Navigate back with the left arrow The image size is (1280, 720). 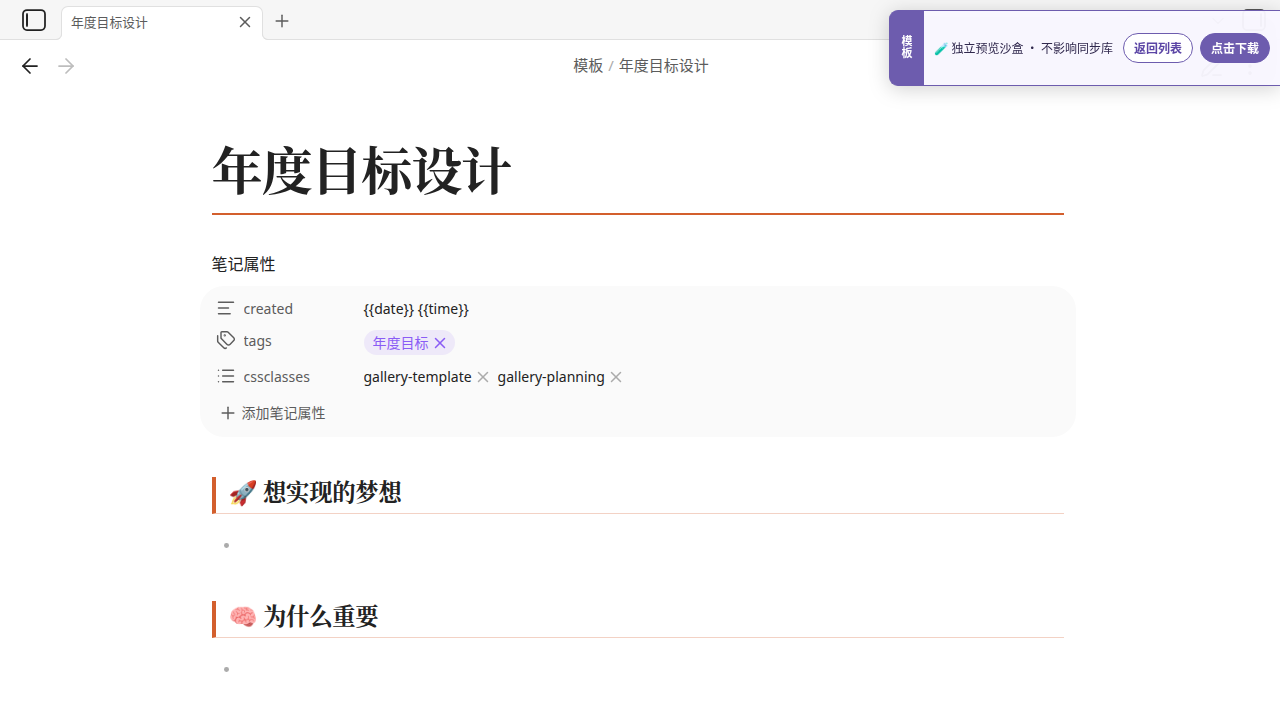(30, 66)
